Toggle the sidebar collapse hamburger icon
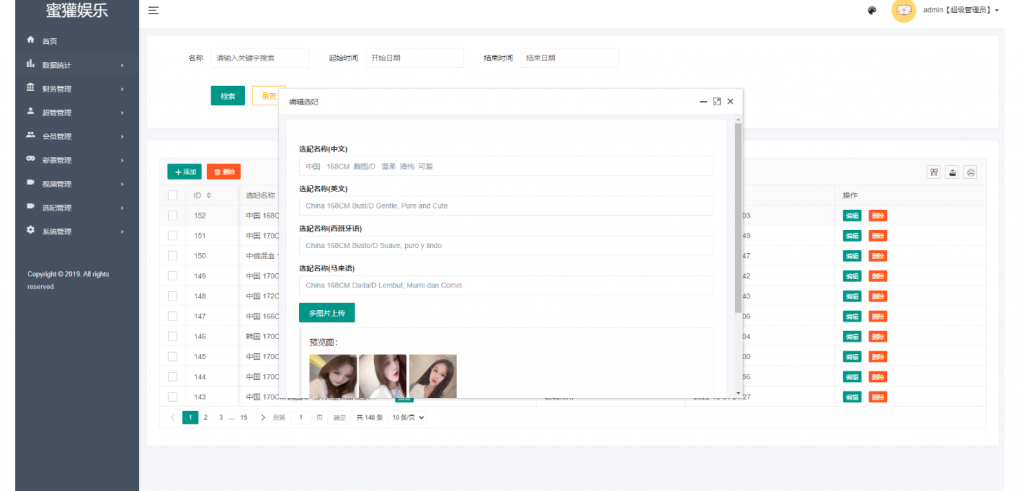The height and width of the screenshot is (491, 1024). point(153,10)
